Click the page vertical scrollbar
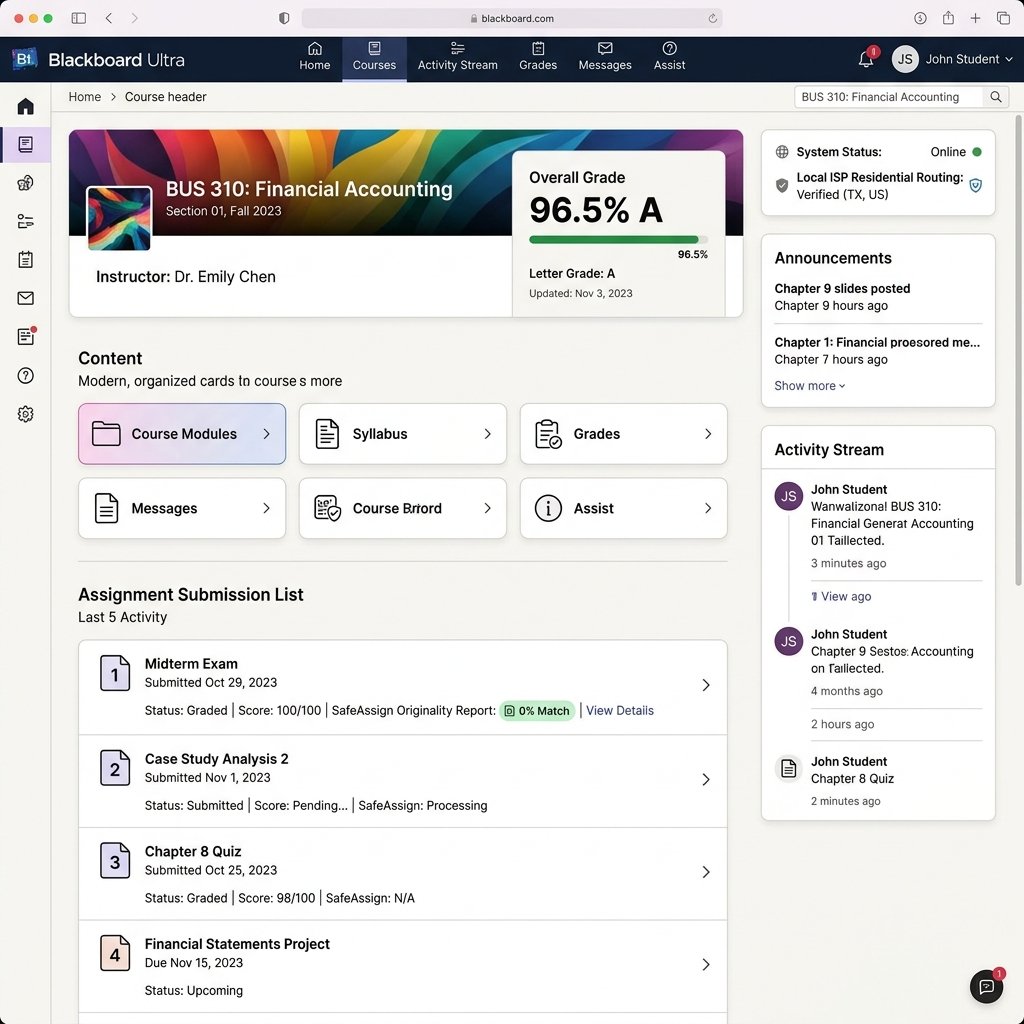Viewport: 1024px width, 1024px height. tap(1017, 350)
